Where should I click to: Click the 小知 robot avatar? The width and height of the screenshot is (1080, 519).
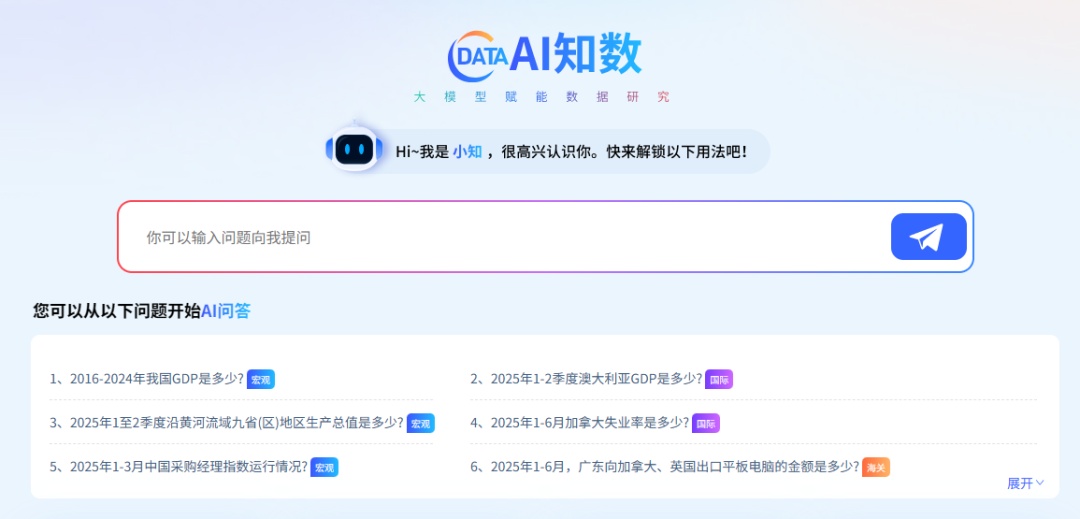coord(354,151)
